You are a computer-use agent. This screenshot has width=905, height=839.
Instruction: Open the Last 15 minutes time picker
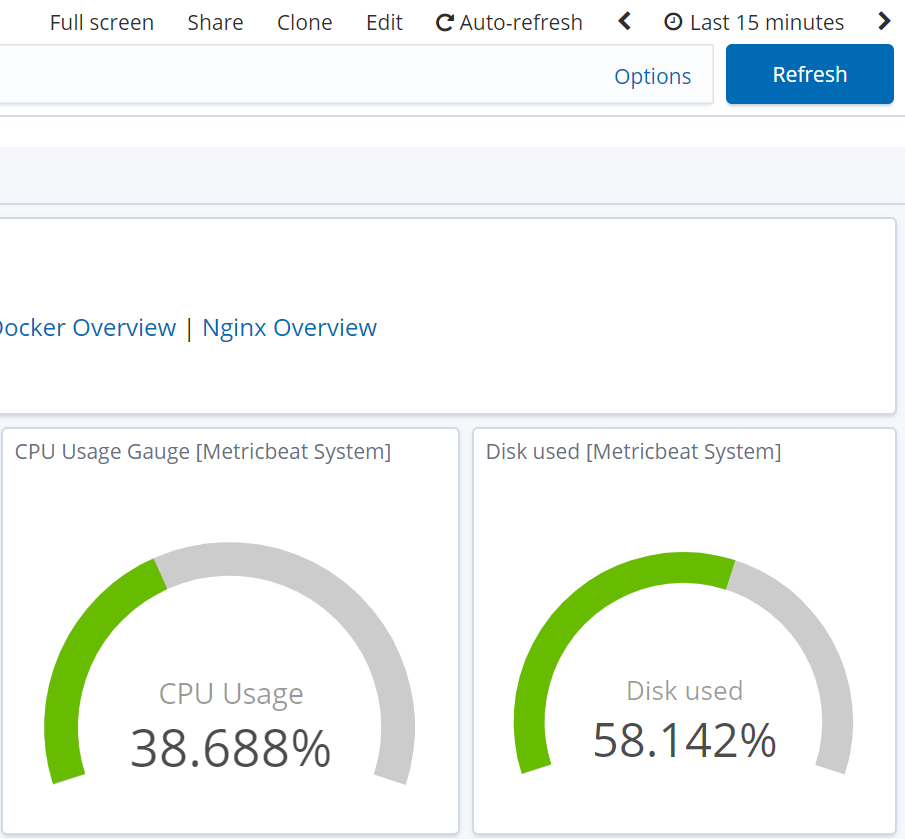click(x=755, y=22)
